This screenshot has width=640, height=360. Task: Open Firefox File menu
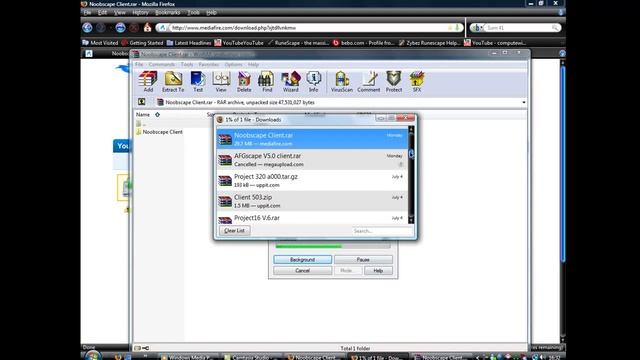click(x=87, y=13)
